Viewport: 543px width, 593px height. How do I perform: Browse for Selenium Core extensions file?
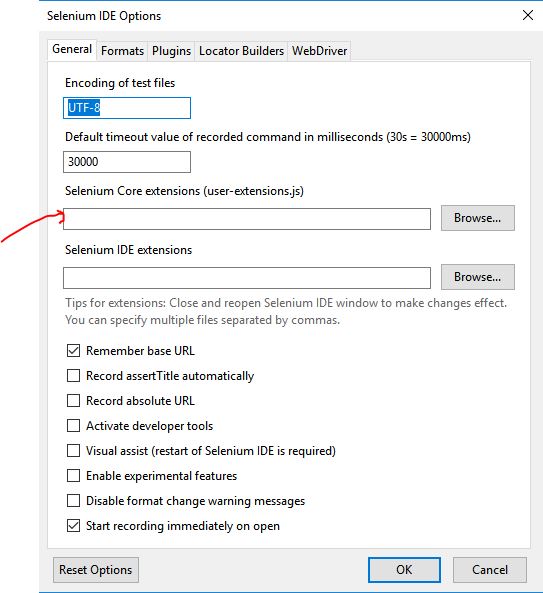478,218
